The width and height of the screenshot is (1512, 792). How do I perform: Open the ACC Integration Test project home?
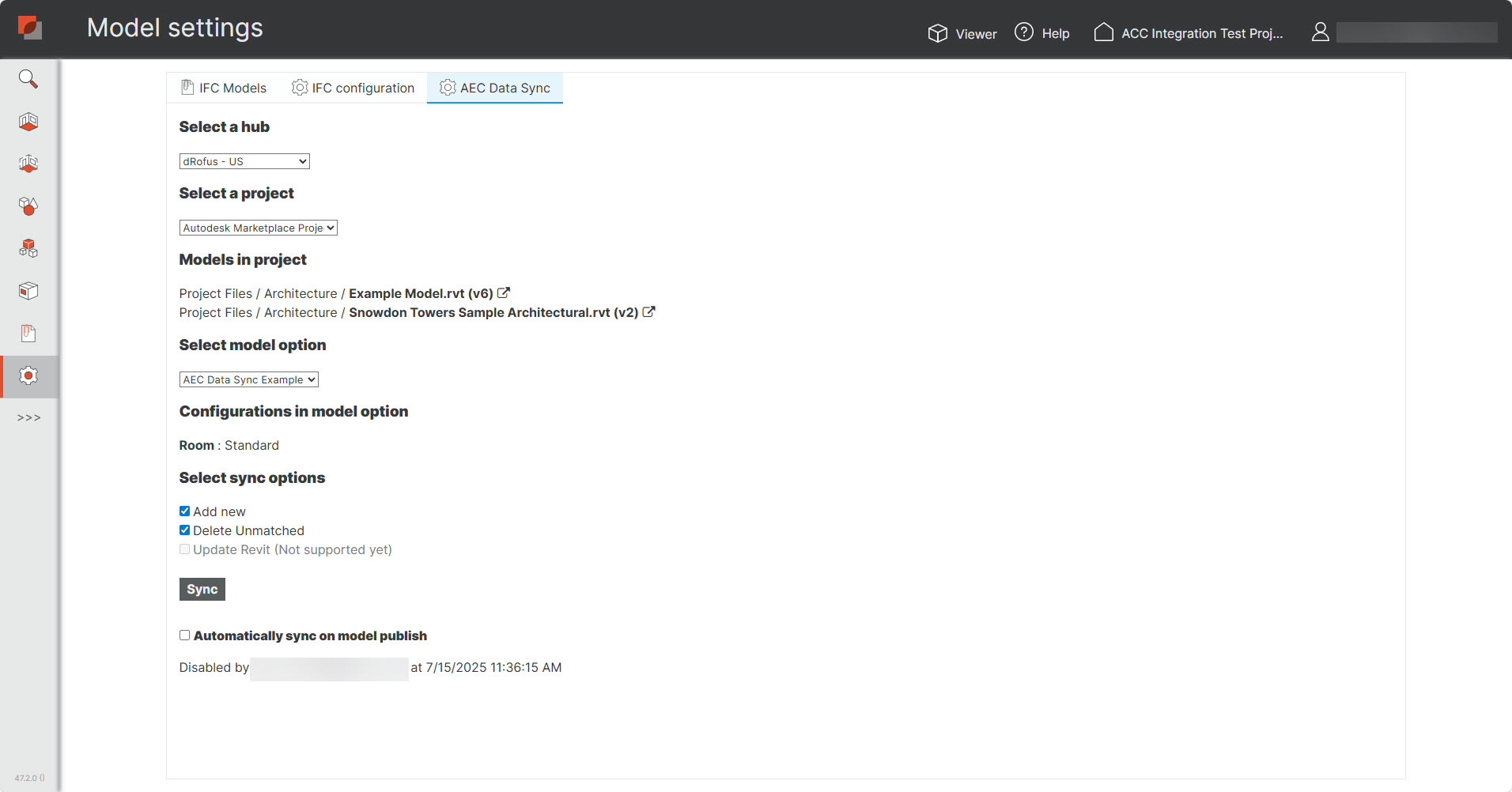1189,33
